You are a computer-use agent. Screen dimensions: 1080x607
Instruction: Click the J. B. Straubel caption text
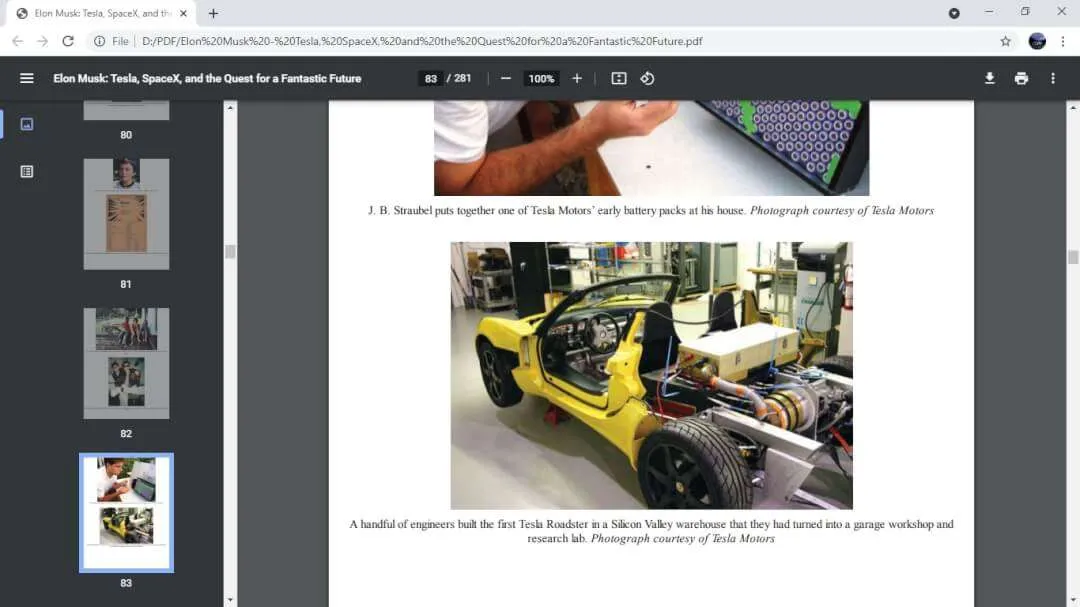point(651,210)
